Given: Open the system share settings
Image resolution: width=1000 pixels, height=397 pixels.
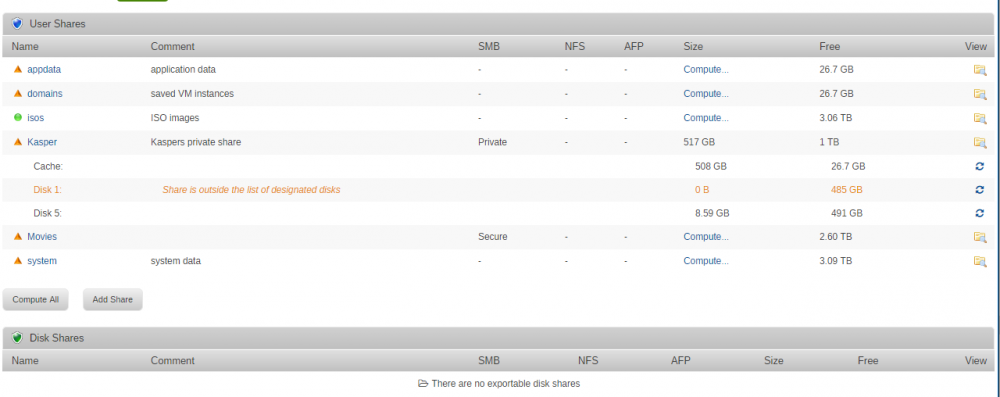Looking at the screenshot, I should [42, 261].
